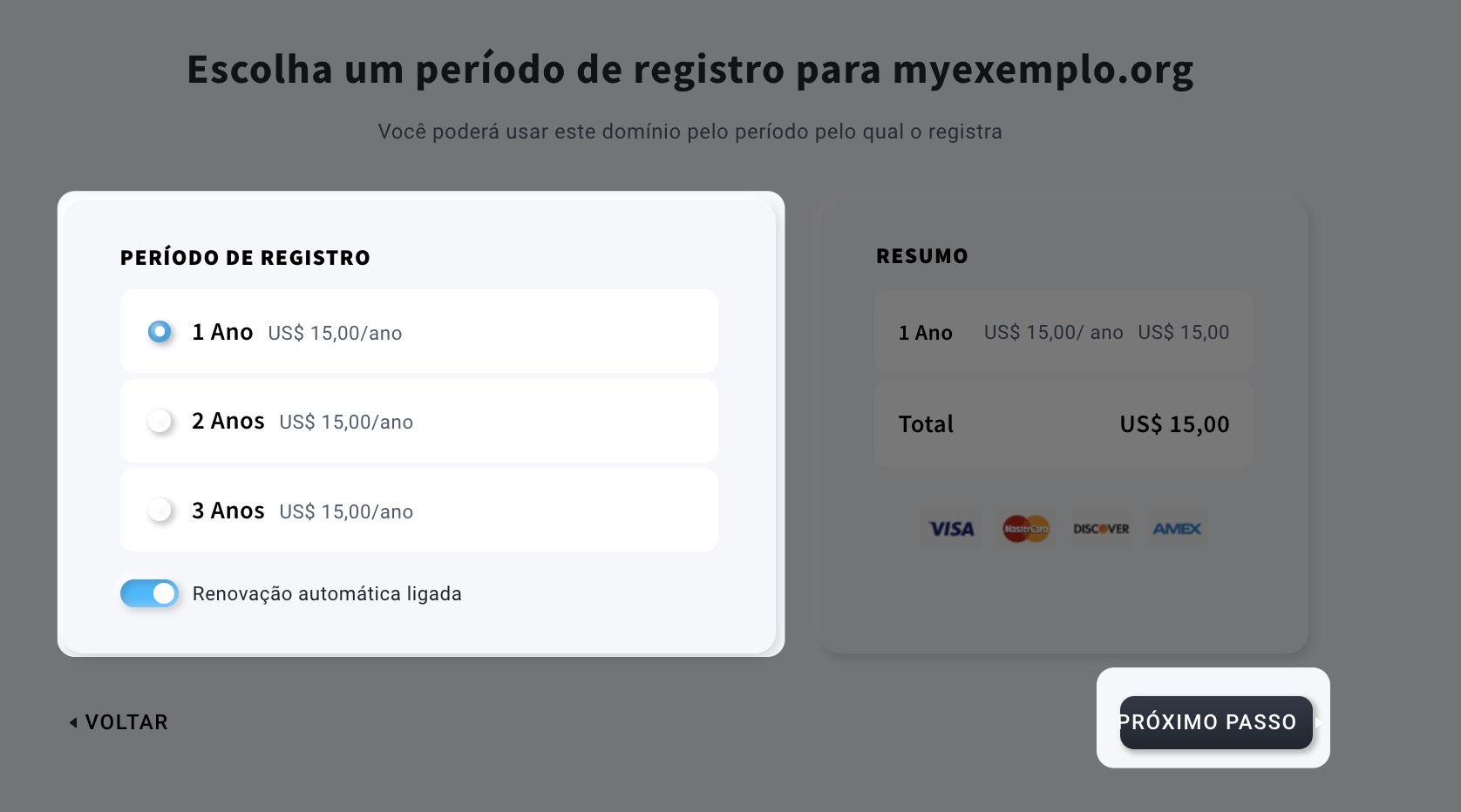Image resolution: width=1461 pixels, height=812 pixels.
Task: Click the MasterCard logo icon
Action: coord(1026,529)
